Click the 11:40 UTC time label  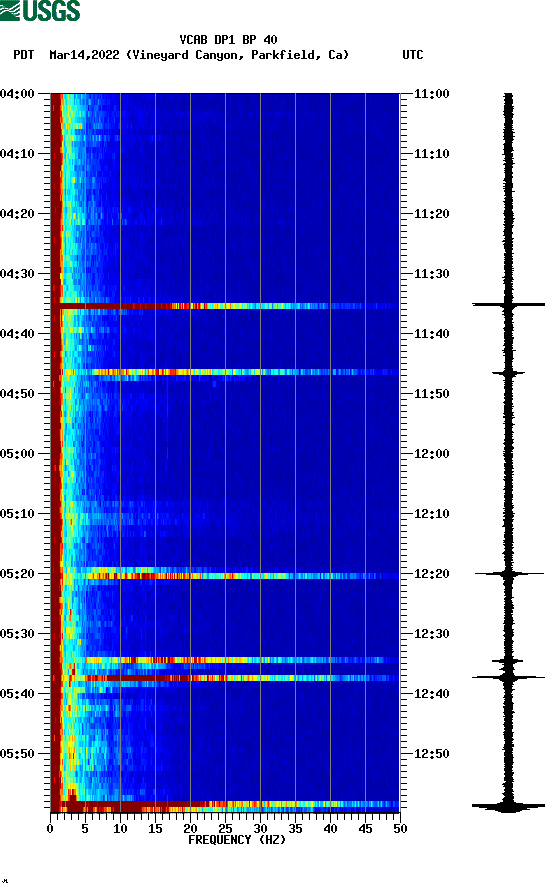pyautogui.click(x=431, y=334)
